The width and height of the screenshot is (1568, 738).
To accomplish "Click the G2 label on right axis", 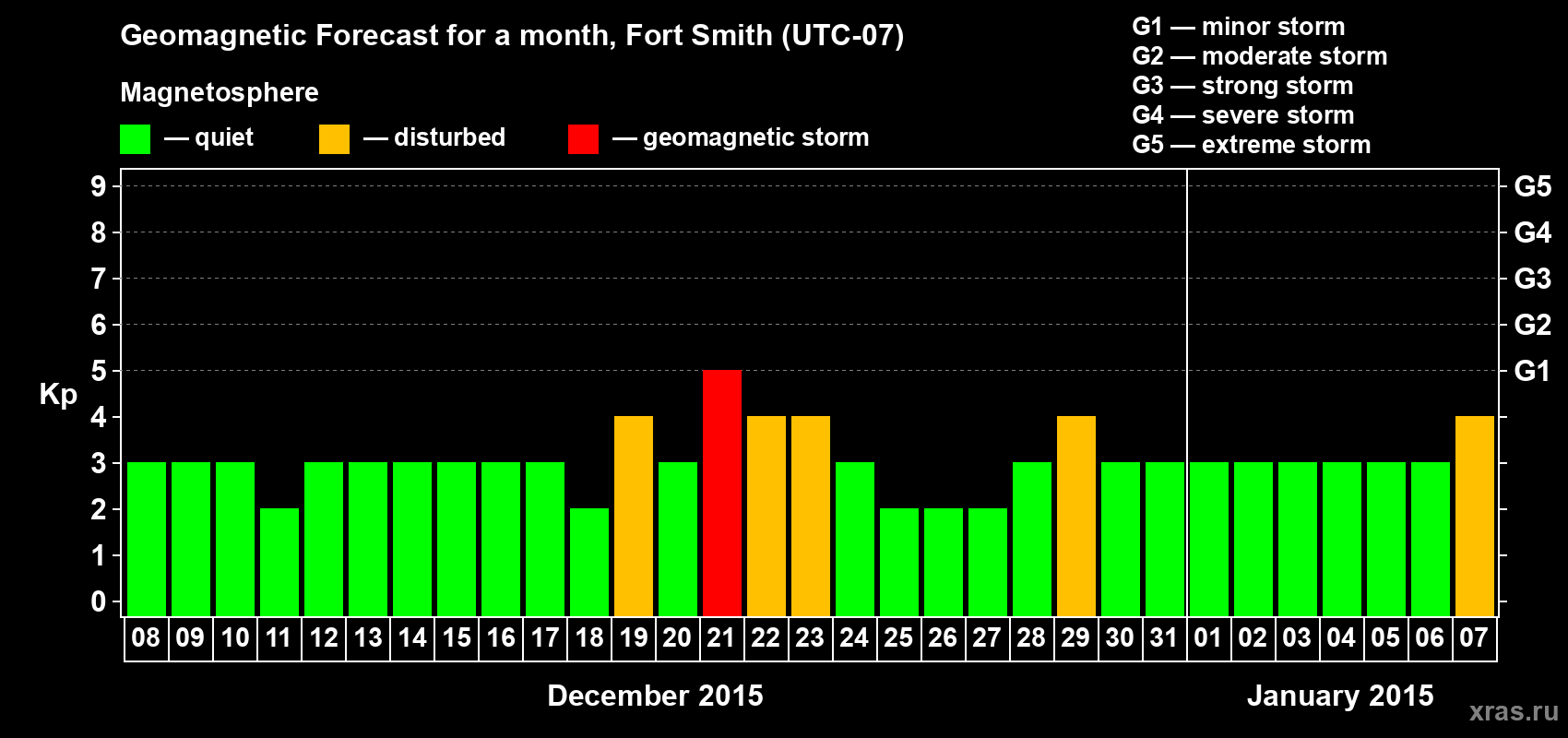I will pyautogui.click(x=1532, y=325).
